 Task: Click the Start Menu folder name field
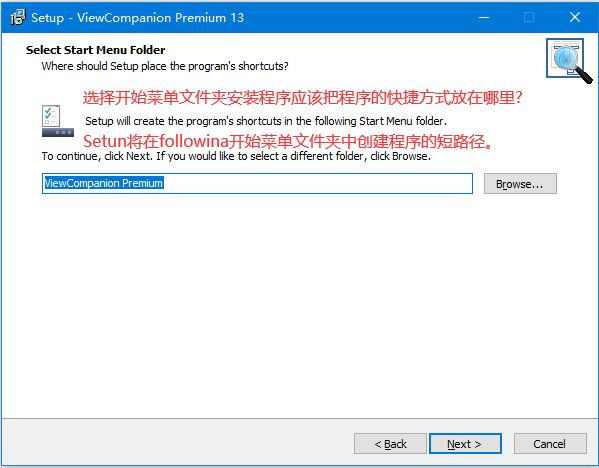[257, 183]
